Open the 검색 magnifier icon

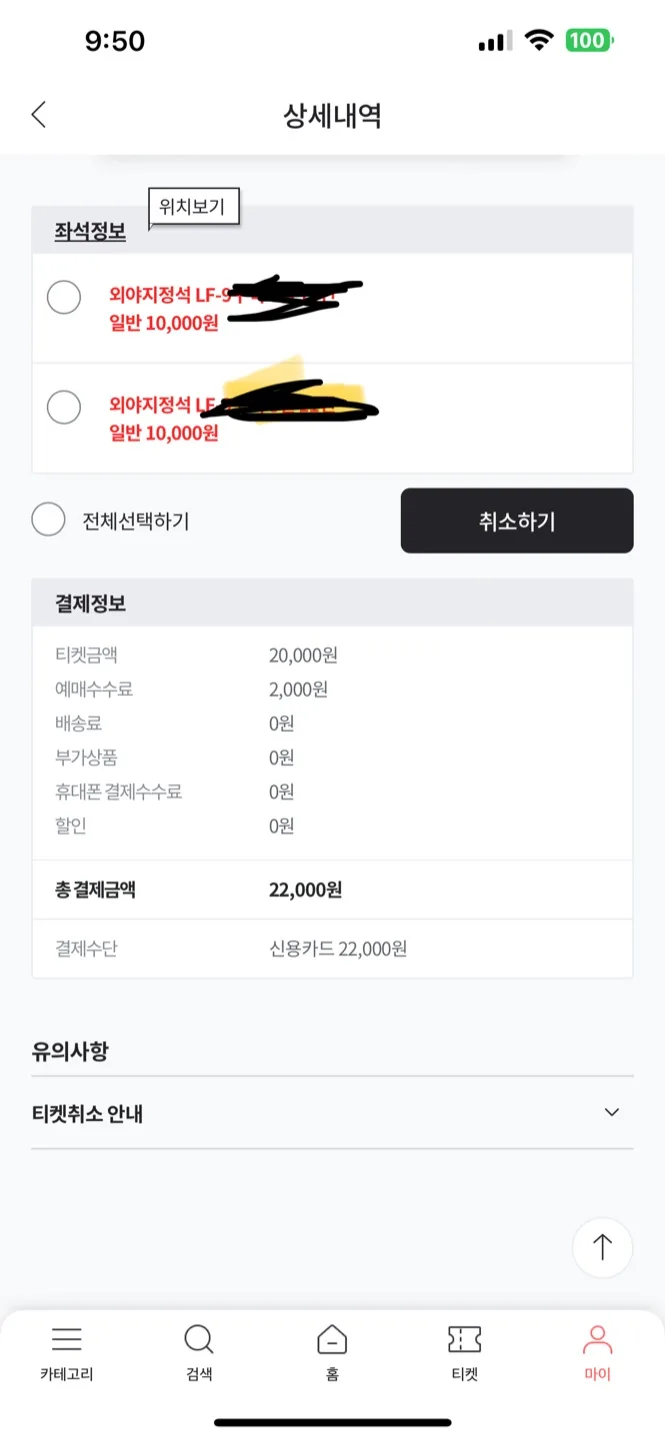coord(199,1340)
